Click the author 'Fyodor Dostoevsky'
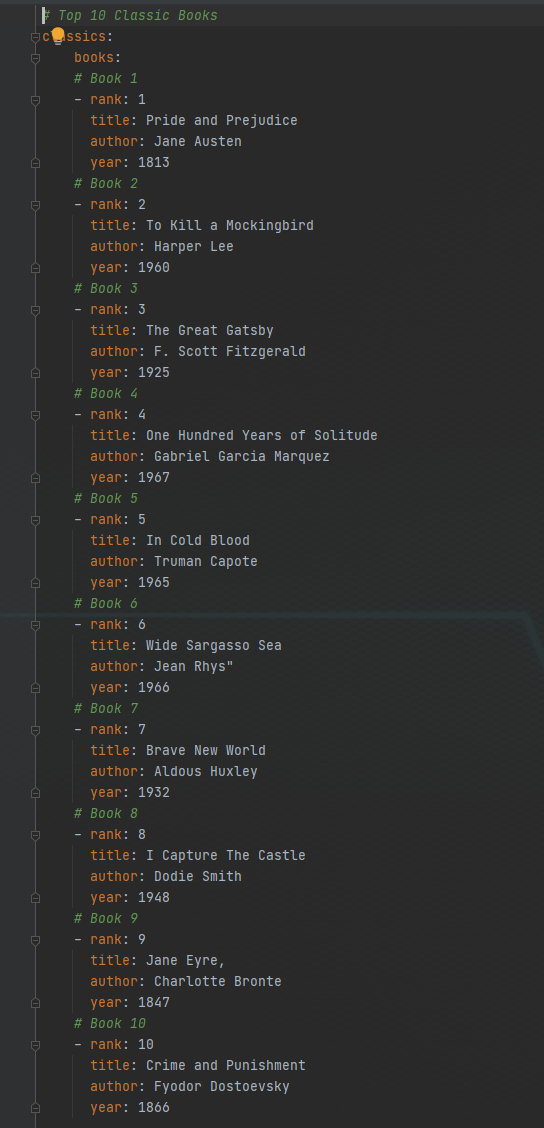 click(x=222, y=1087)
